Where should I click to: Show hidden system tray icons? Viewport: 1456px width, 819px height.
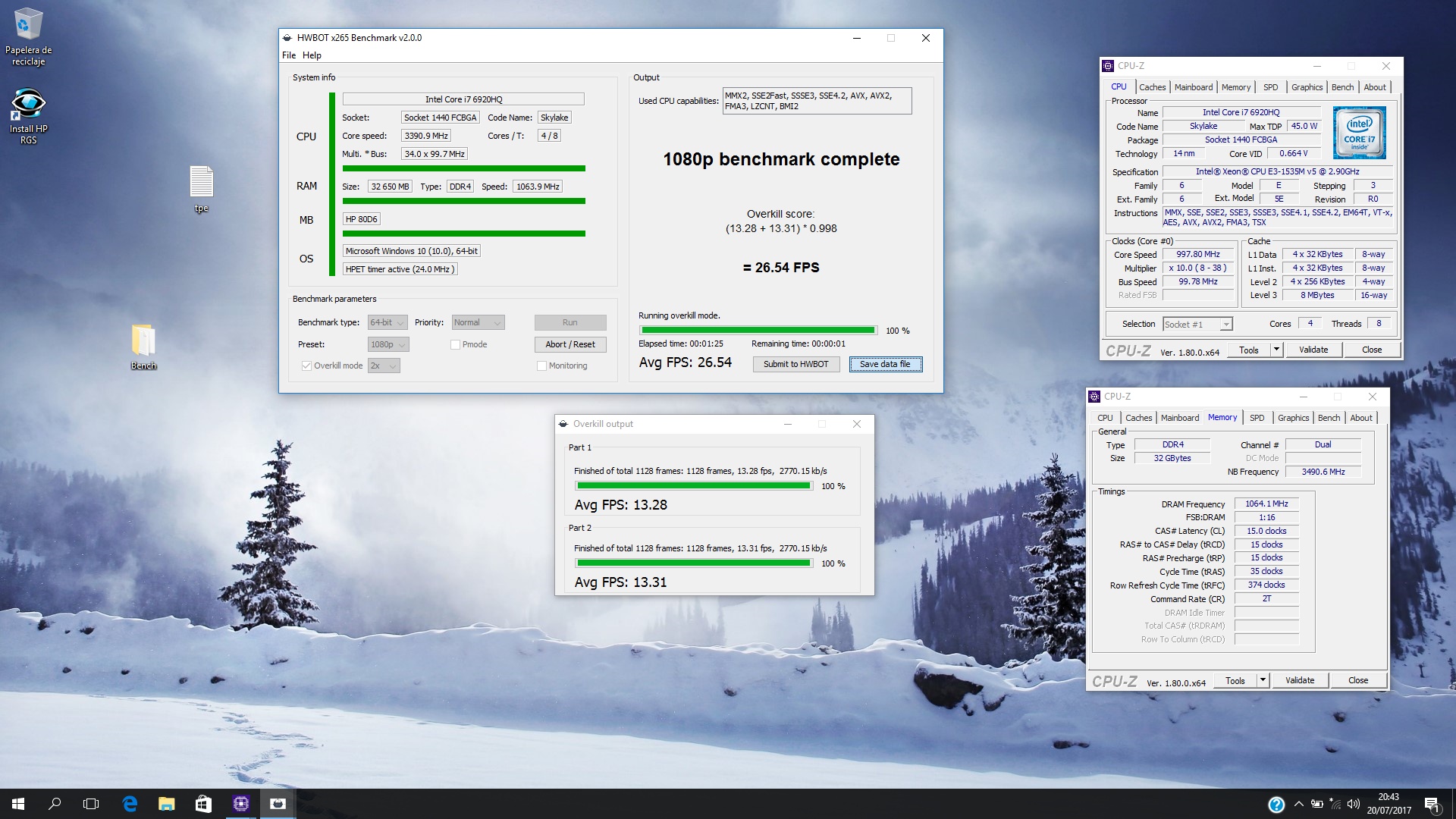(1298, 804)
